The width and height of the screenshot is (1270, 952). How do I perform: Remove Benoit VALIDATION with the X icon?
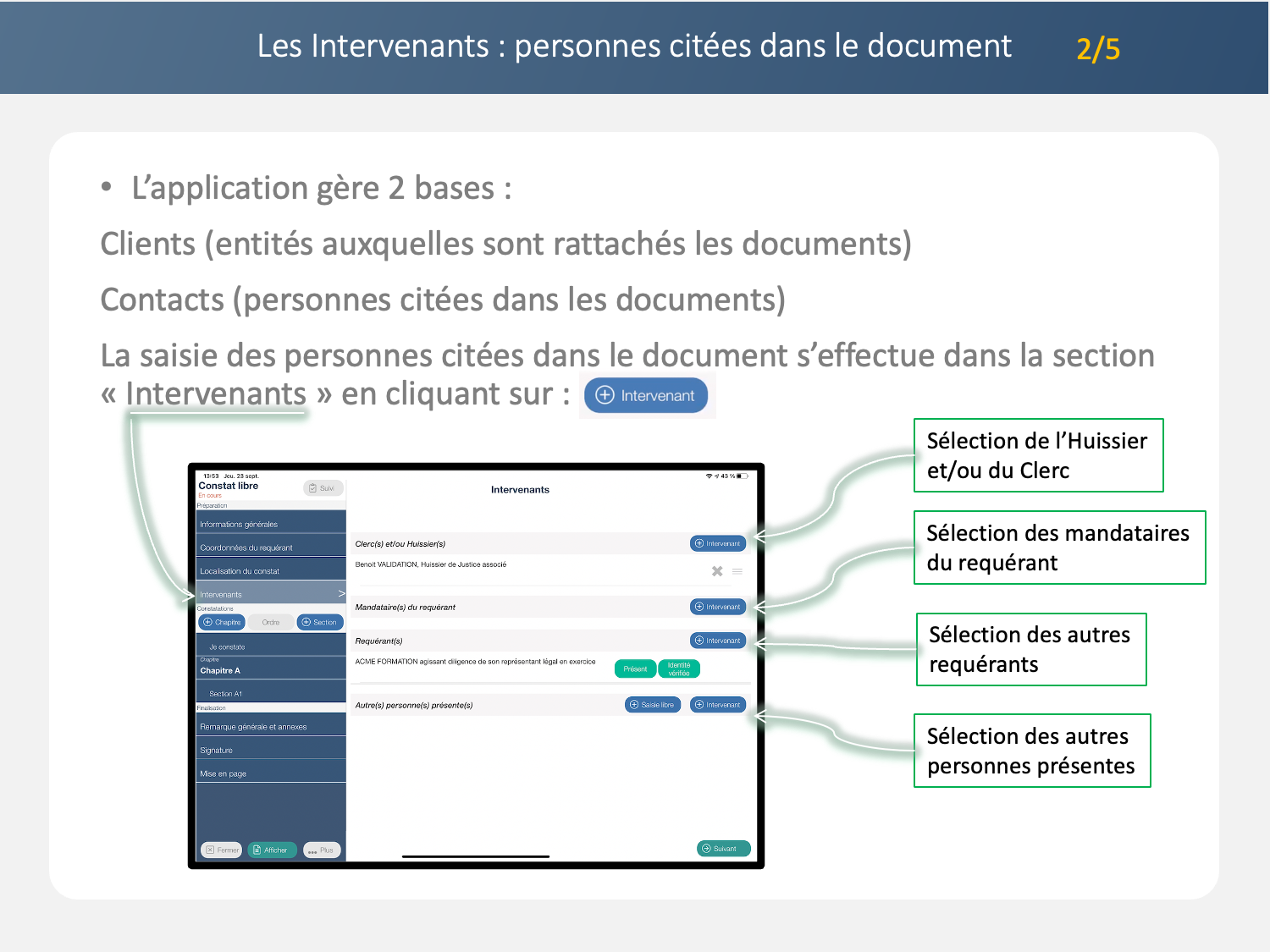point(717,571)
